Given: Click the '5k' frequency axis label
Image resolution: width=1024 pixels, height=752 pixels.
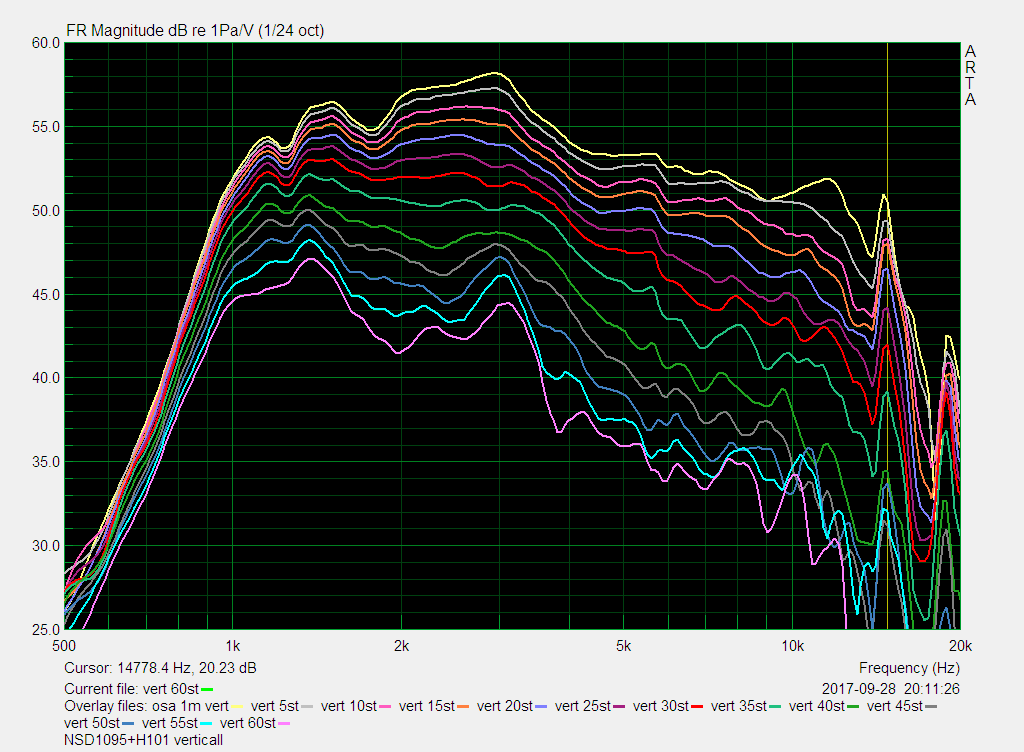Looking at the screenshot, I should click(624, 646).
